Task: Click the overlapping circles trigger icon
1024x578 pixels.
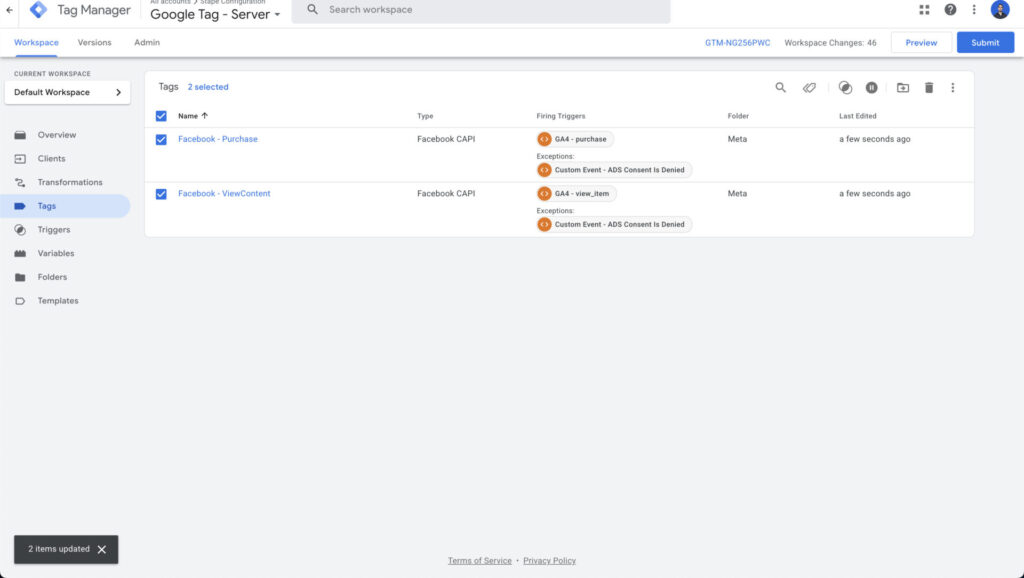Action: click(845, 88)
